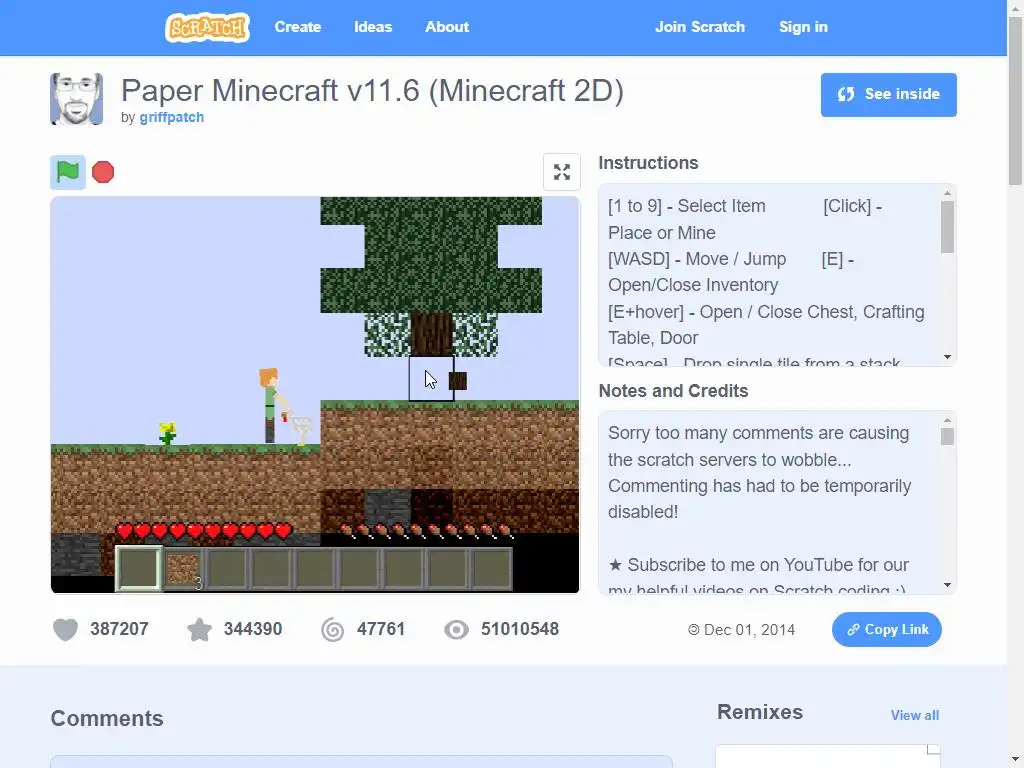Open the Ideas menu item
1024x768 pixels.
coord(373,27)
